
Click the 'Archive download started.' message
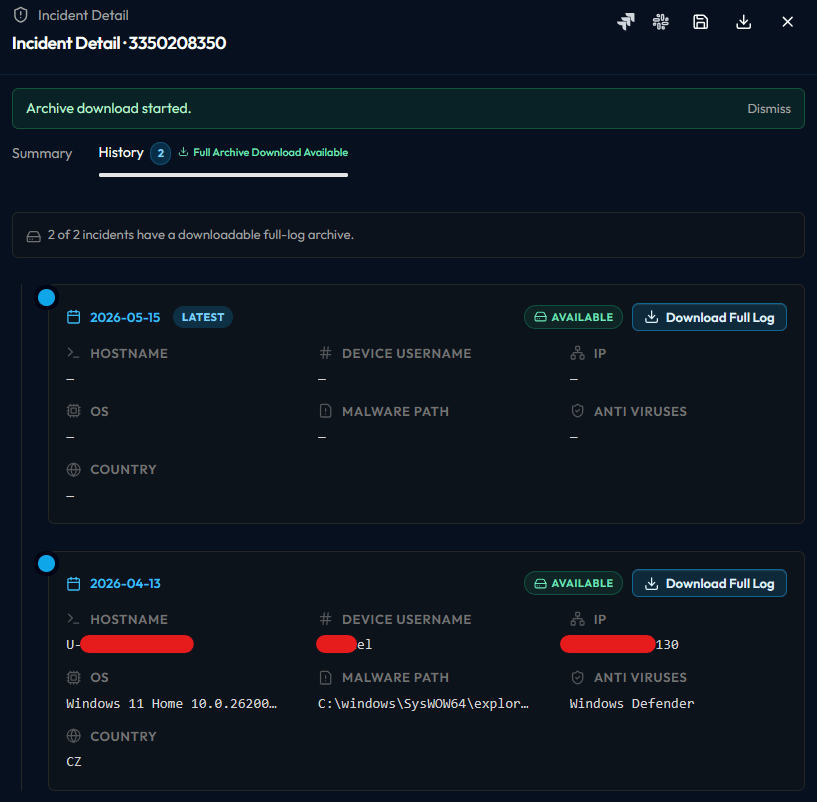tap(109, 108)
